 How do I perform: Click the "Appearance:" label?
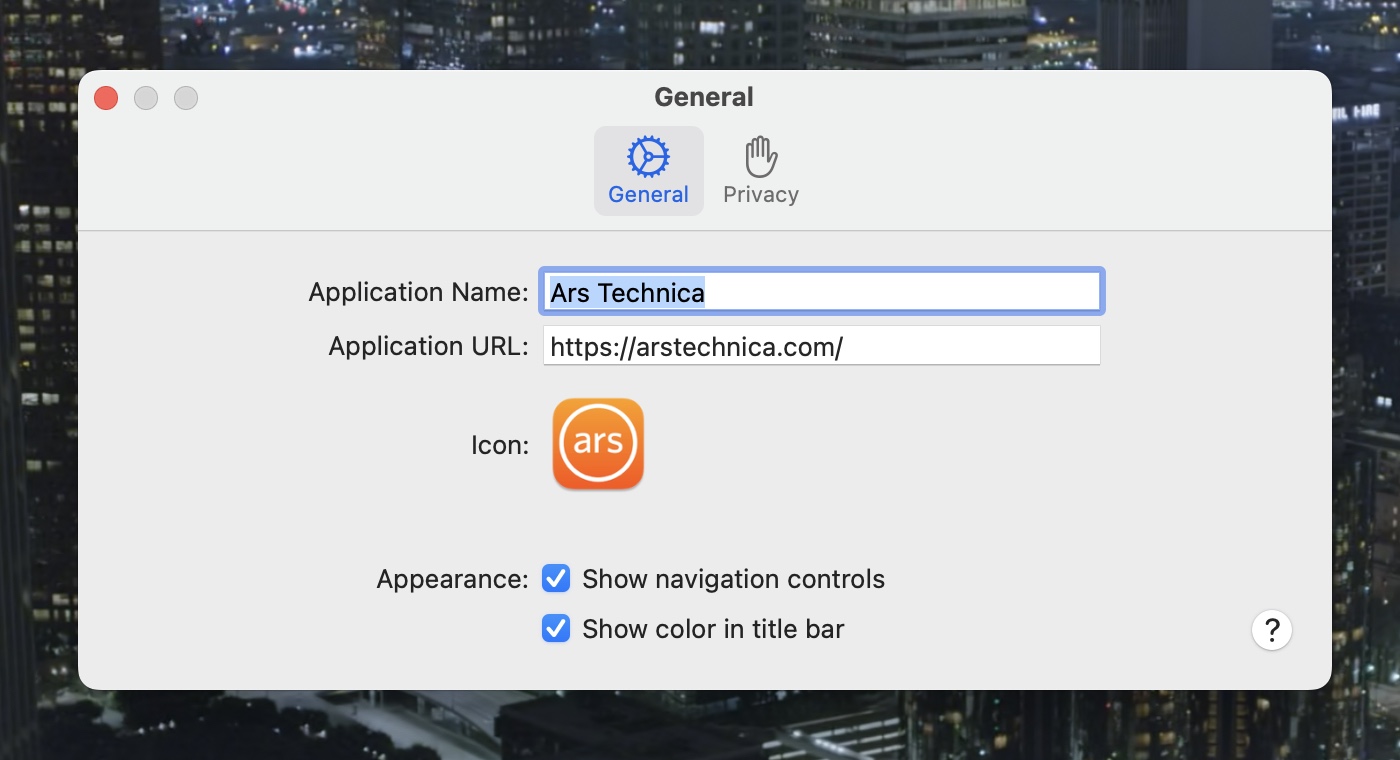(x=452, y=579)
